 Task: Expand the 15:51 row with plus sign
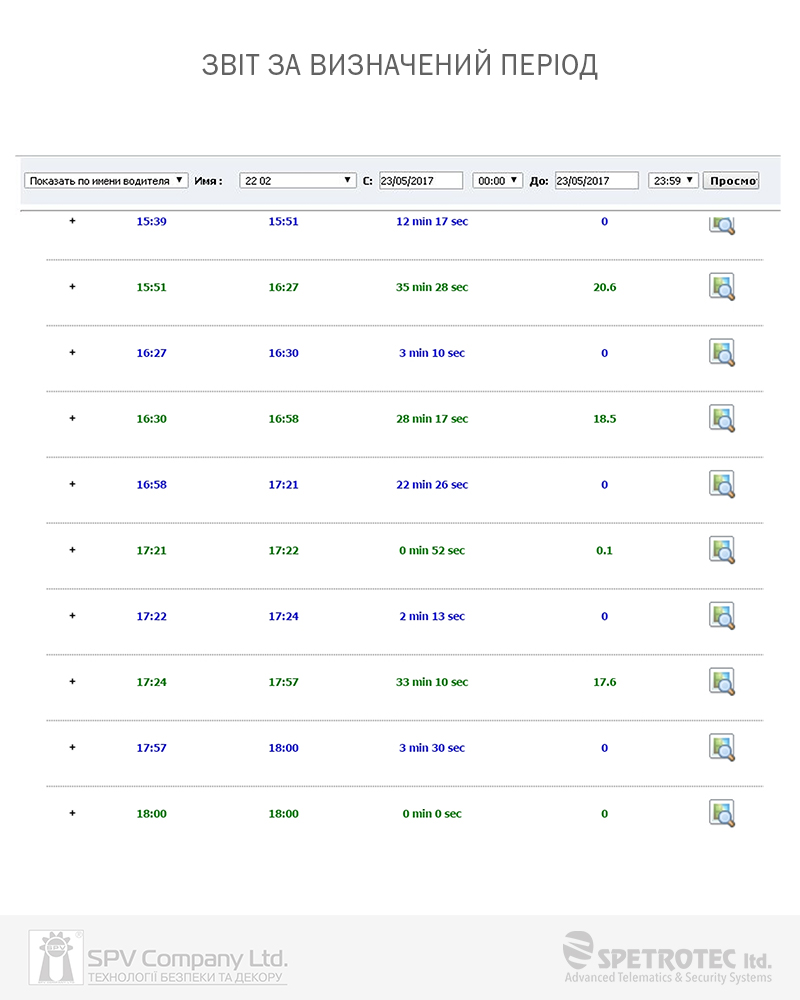tap(72, 287)
